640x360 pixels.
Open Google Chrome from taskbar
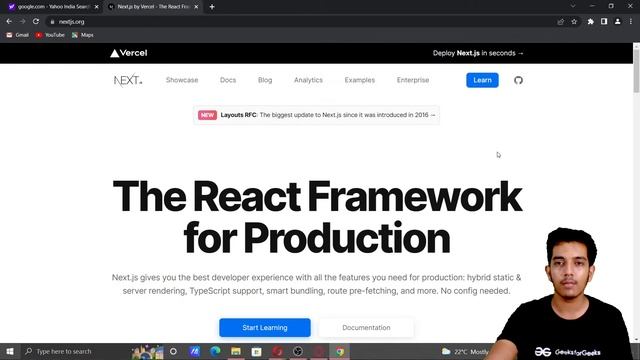(340, 351)
